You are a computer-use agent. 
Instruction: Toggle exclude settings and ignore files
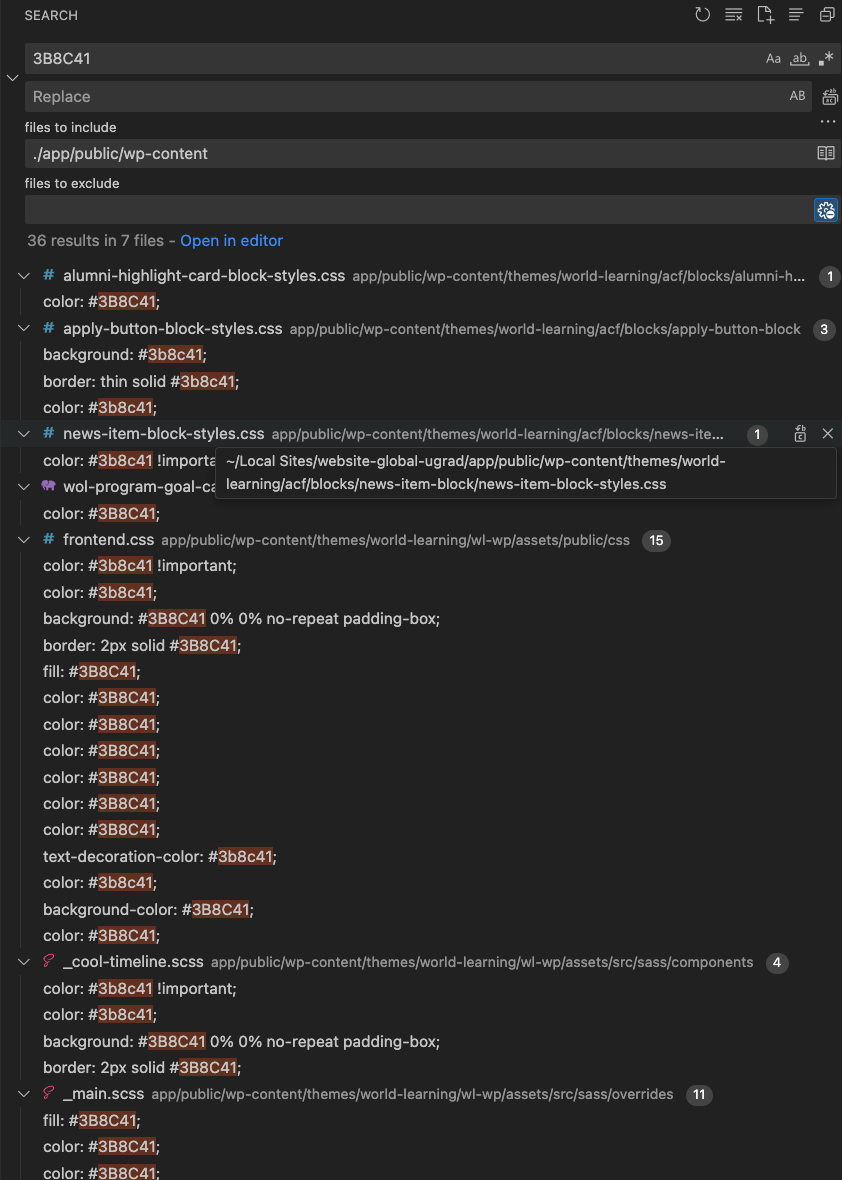pyautogui.click(x=825, y=210)
